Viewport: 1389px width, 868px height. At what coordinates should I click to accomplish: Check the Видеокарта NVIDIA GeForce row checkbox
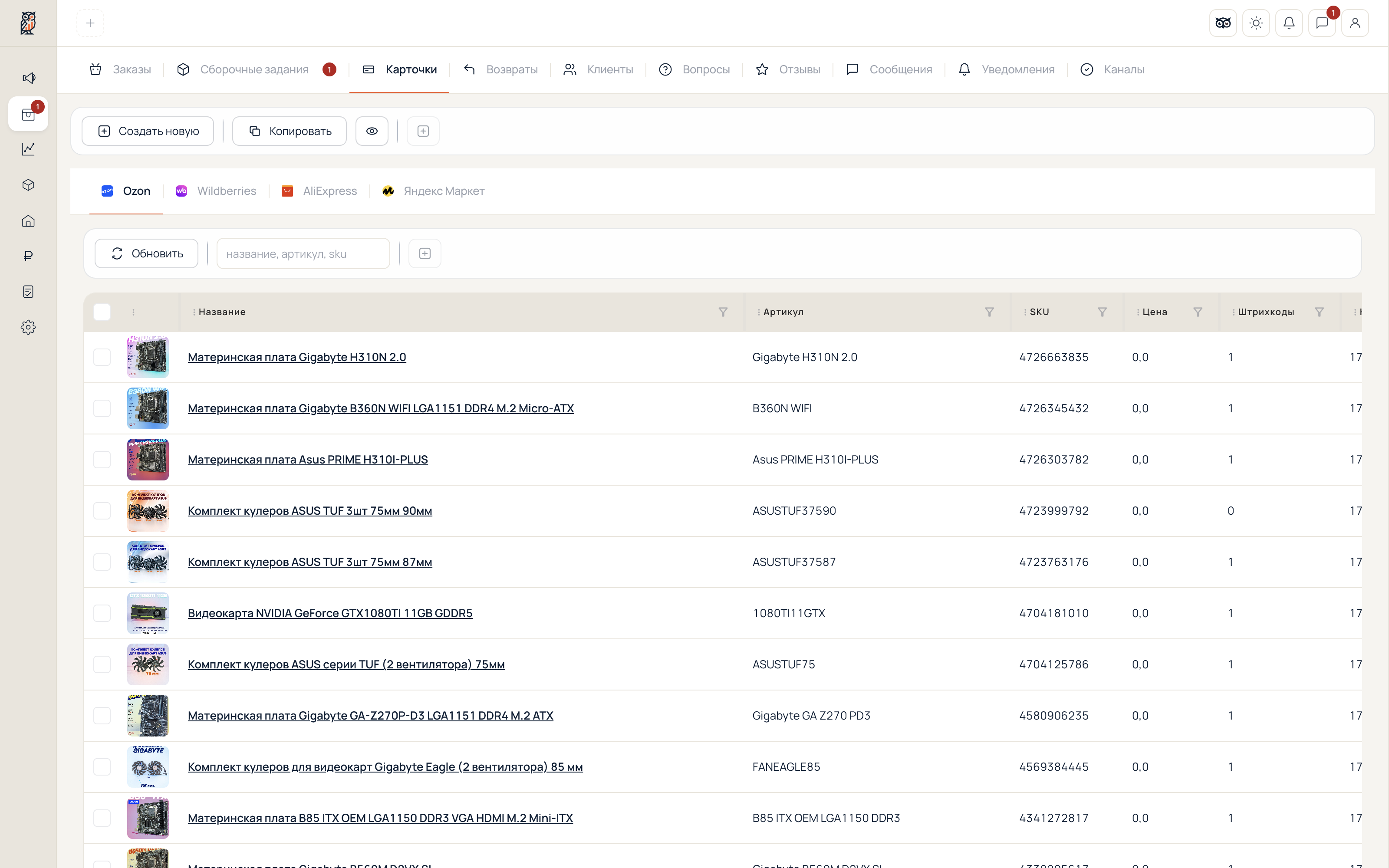coord(102,613)
